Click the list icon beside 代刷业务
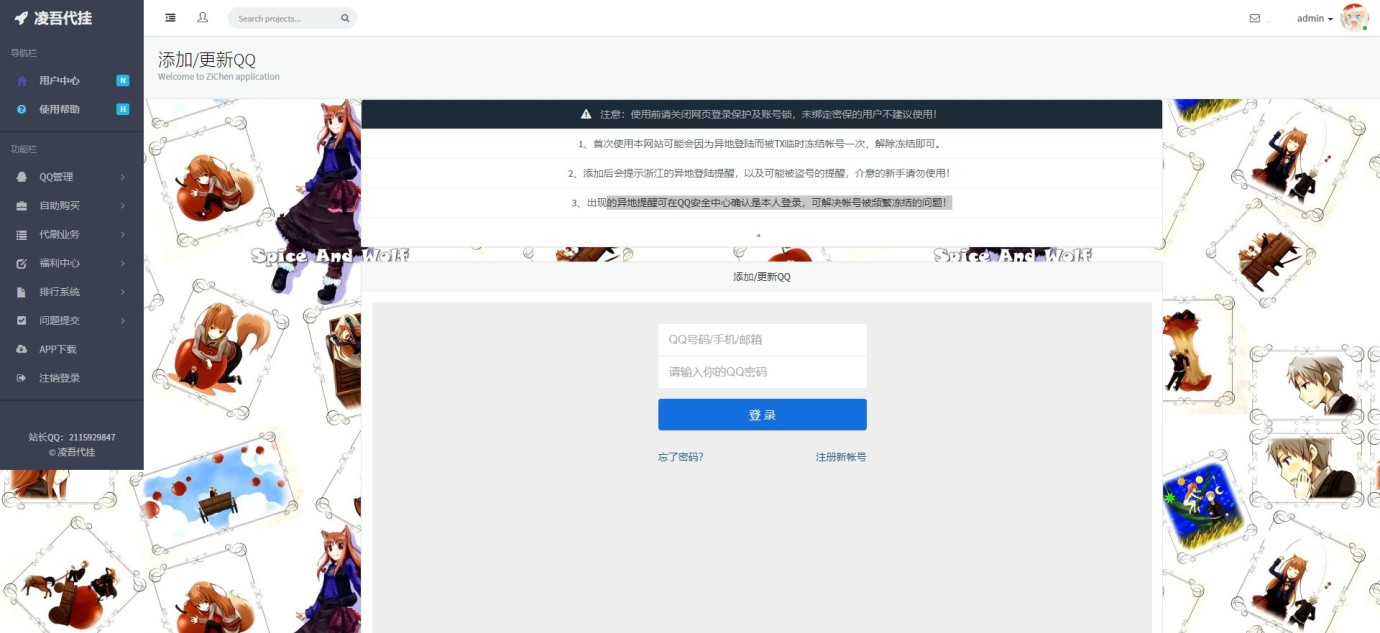The width and height of the screenshot is (1380, 633). tap(21, 235)
